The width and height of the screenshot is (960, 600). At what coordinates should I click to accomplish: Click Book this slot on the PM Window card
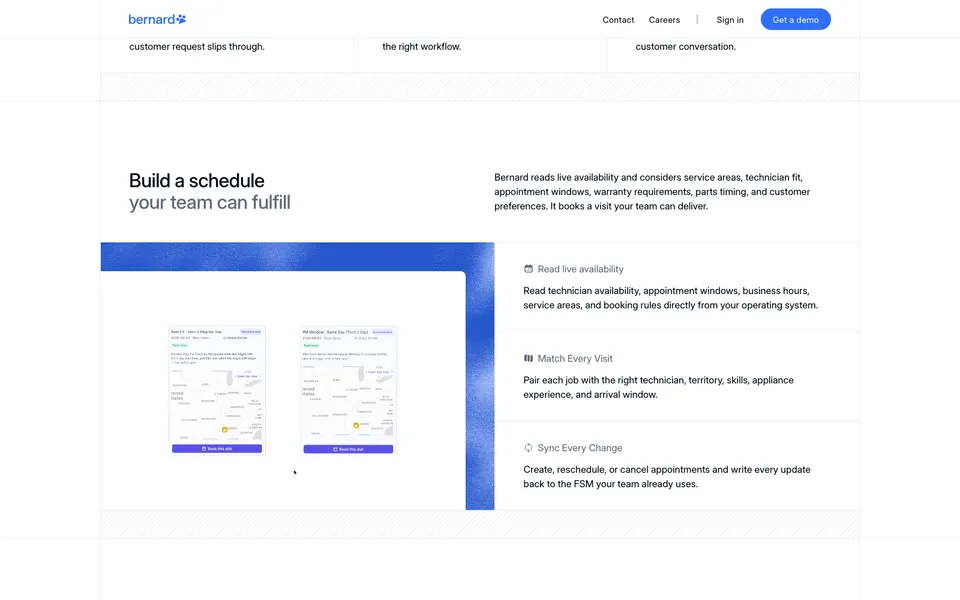(x=348, y=449)
